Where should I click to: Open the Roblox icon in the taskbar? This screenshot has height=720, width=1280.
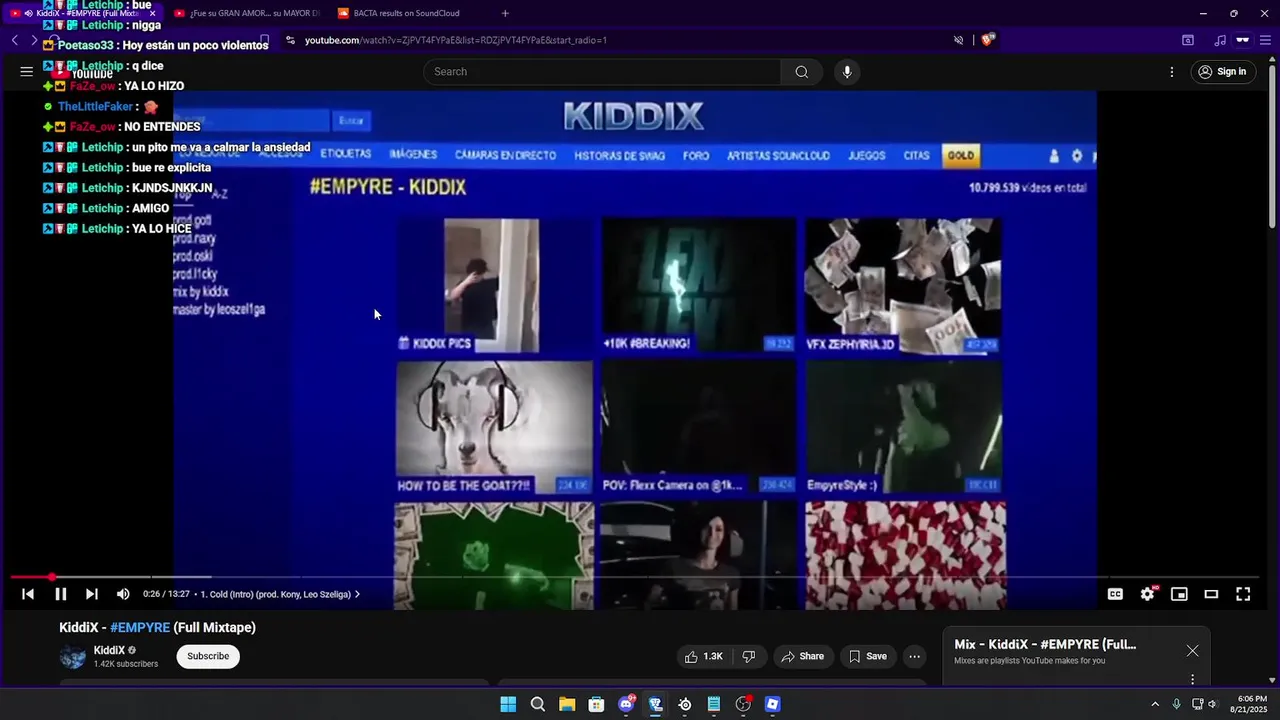coord(772,704)
